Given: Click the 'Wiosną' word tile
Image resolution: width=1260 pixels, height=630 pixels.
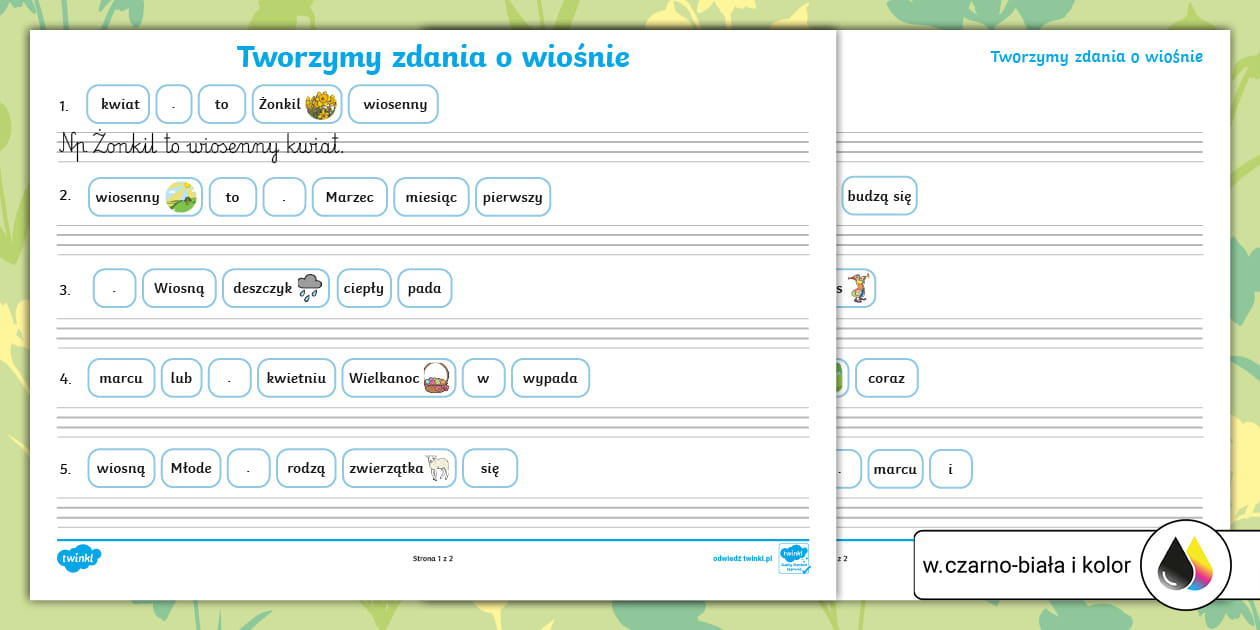Looking at the screenshot, I should pyautogui.click(x=179, y=288).
